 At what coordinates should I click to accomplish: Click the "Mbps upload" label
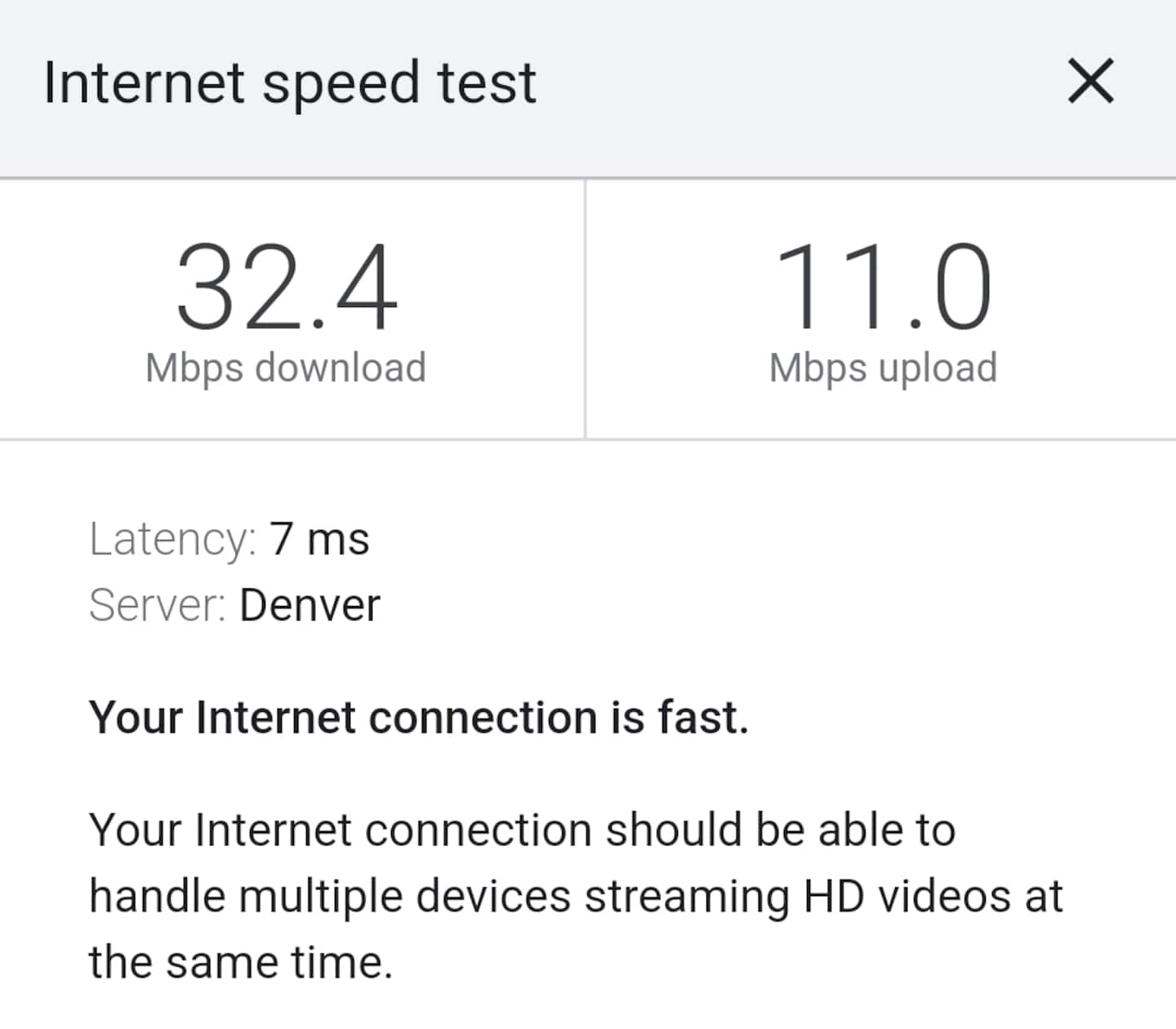tap(883, 367)
